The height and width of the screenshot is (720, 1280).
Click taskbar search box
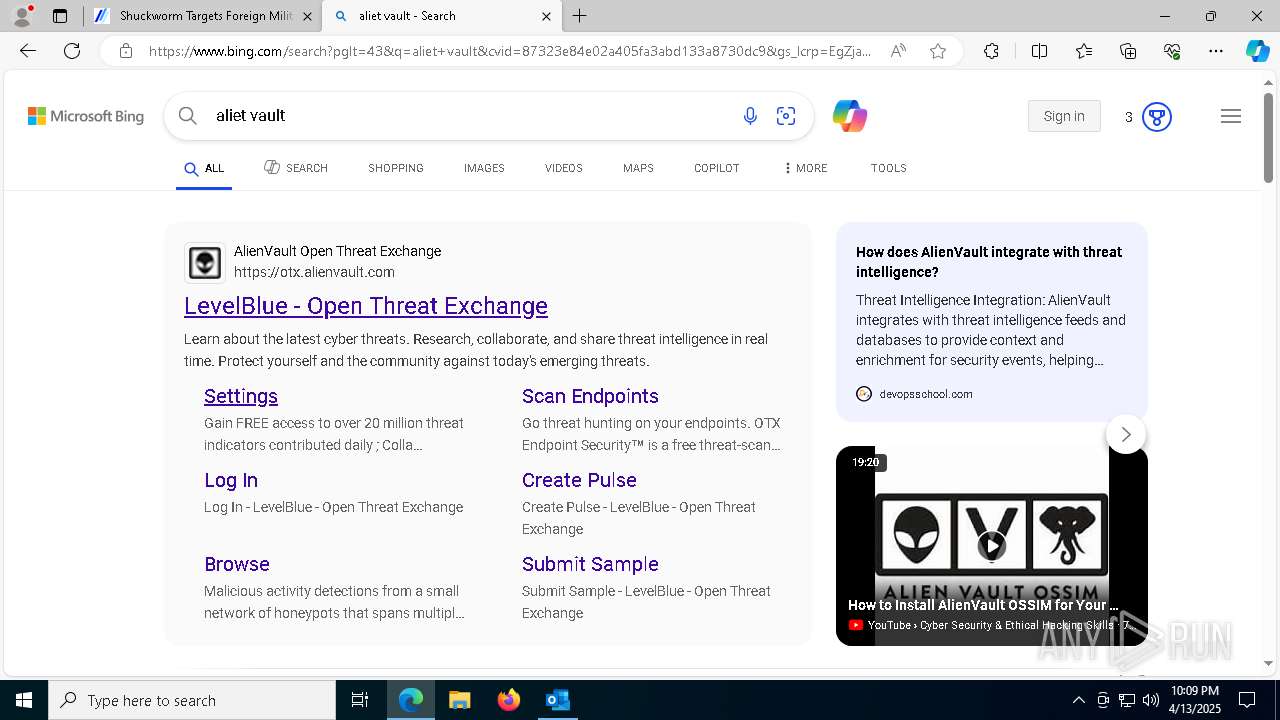click(x=192, y=700)
